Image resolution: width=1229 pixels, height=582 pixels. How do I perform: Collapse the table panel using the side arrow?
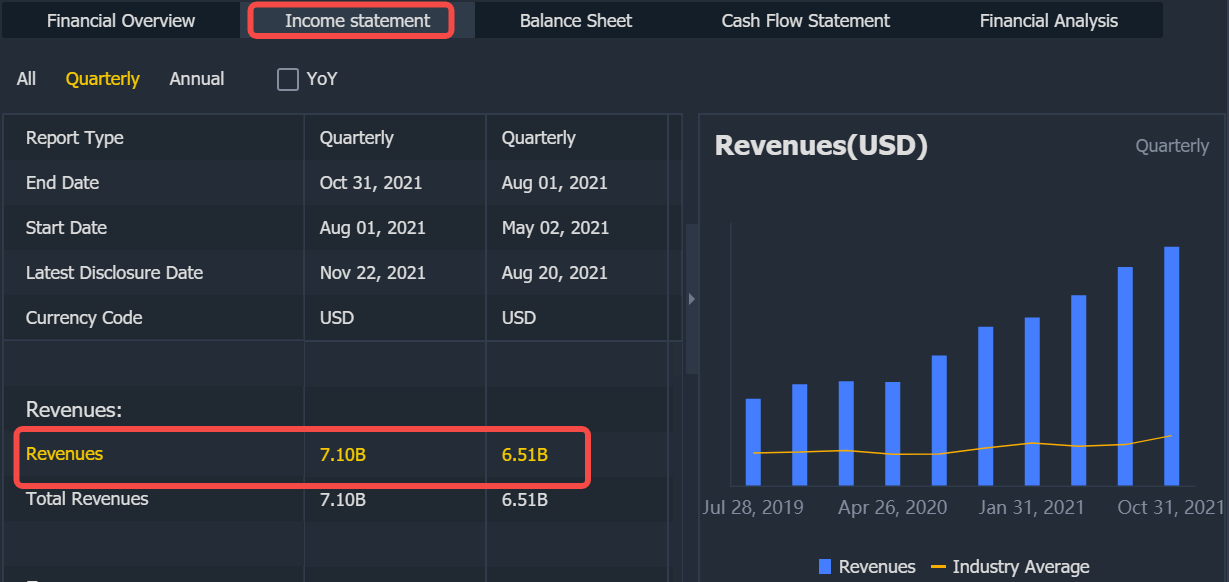click(691, 298)
